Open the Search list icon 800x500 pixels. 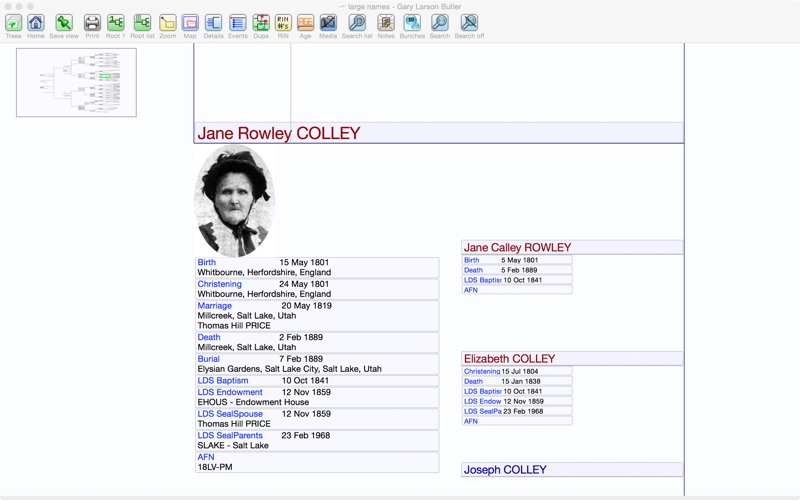coord(357,23)
